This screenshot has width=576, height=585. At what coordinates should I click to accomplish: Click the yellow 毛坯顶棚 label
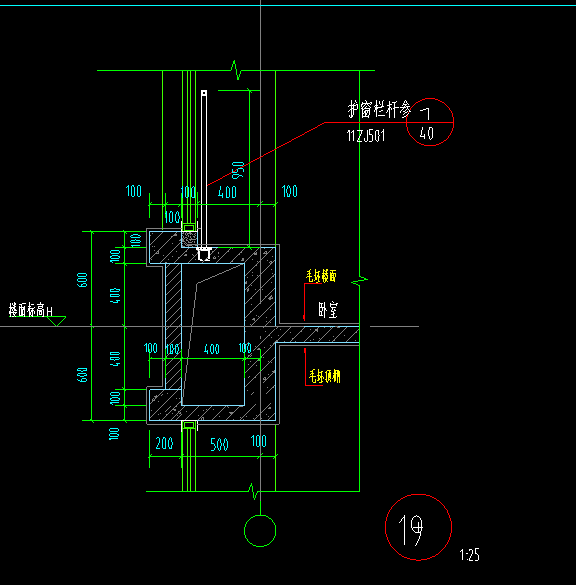[x=325, y=376]
